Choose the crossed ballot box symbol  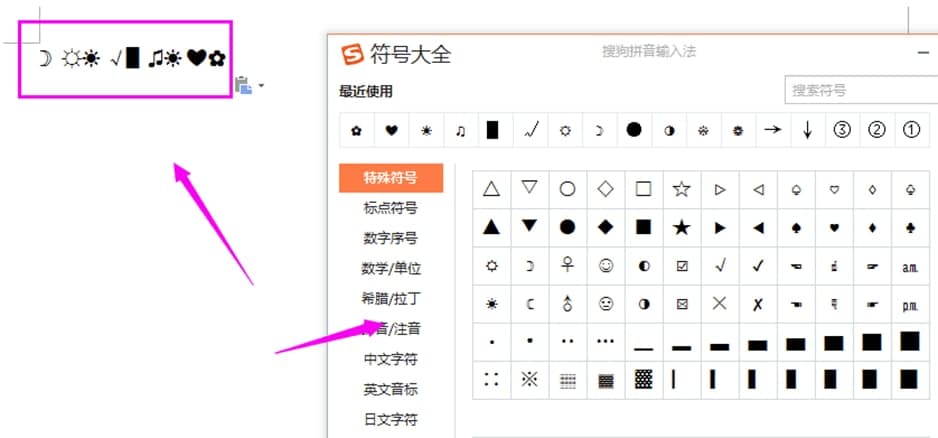(681, 304)
